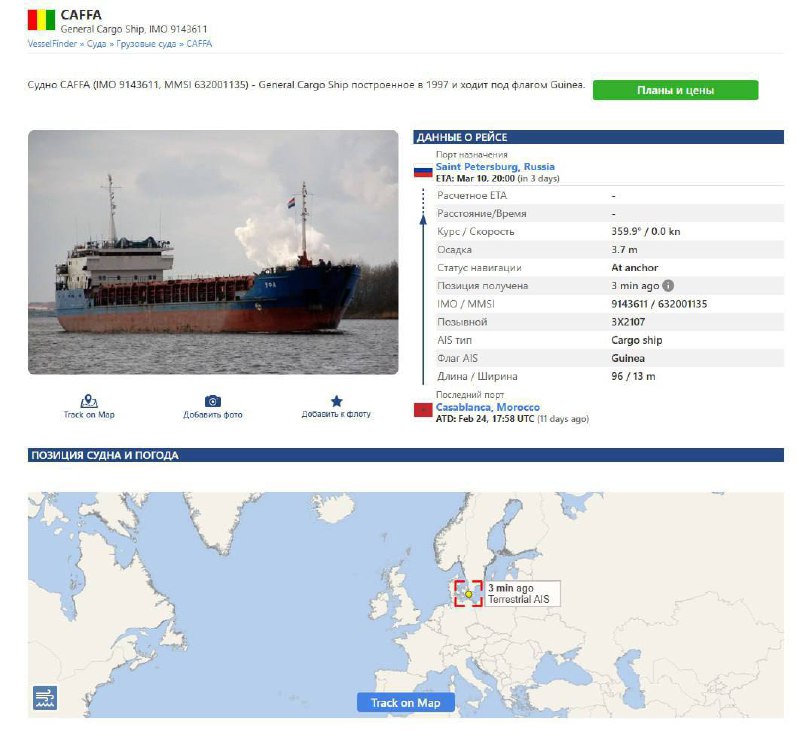Click the Russian flag icon
The height and width of the screenshot is (740, 800).
pyautogui.click(x=423, y=171)
